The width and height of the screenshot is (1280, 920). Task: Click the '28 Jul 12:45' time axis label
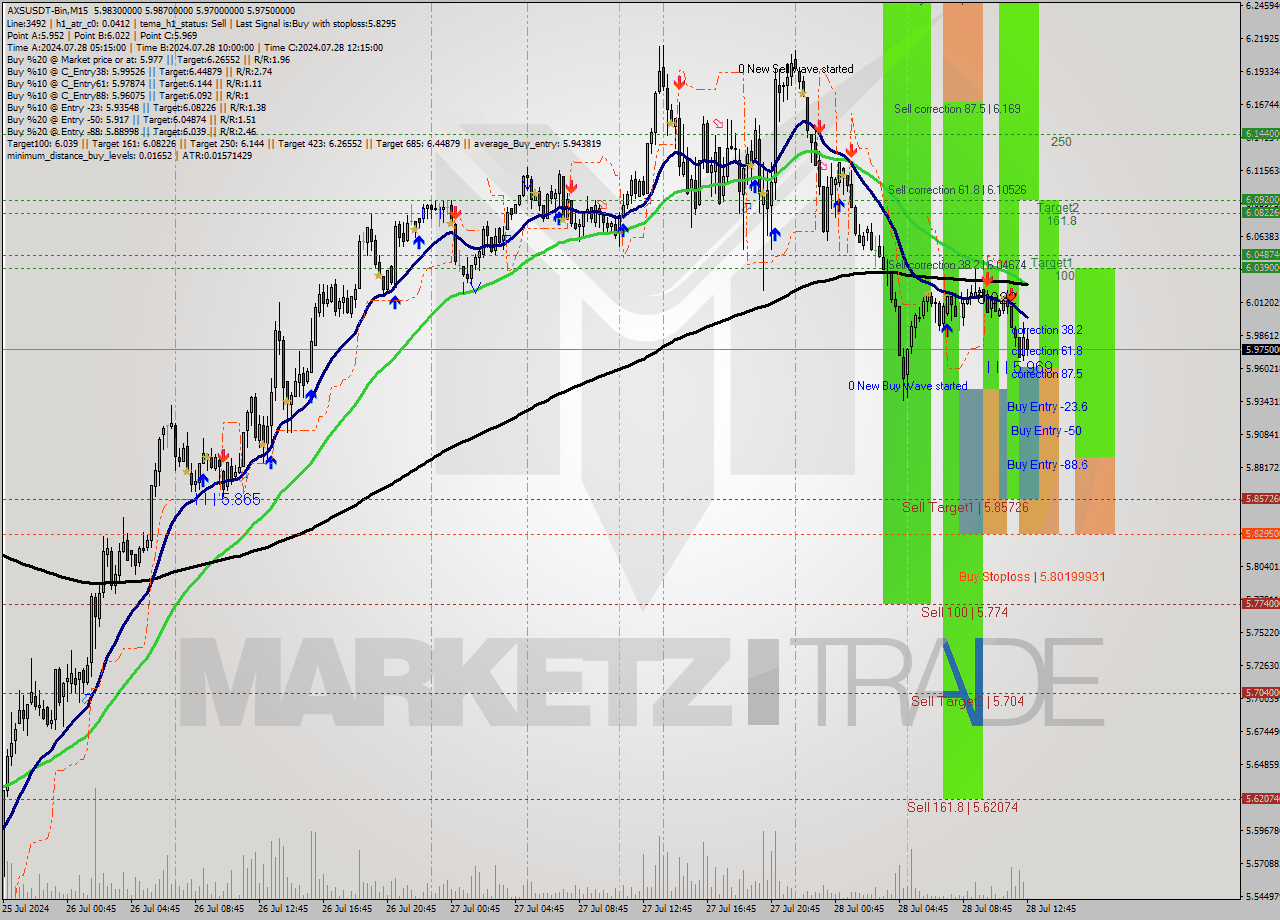1051,909
